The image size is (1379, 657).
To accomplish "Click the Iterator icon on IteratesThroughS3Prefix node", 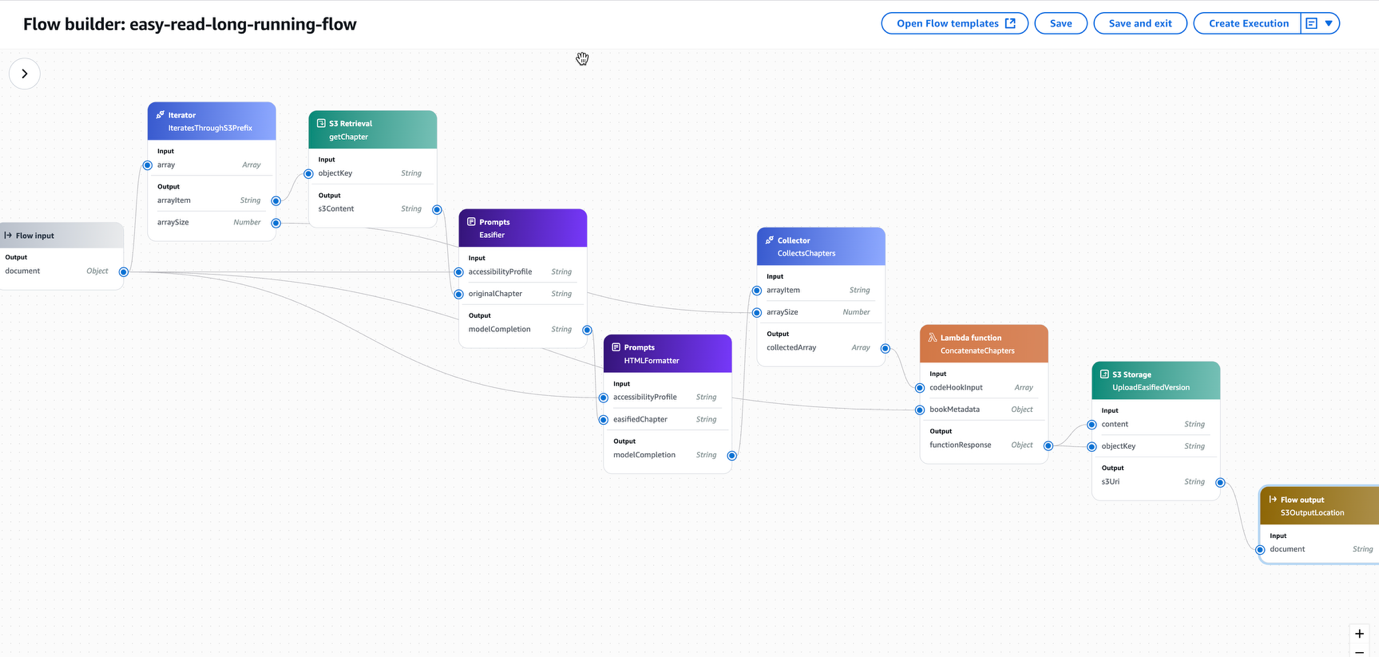I will pyautogui.click(x=160, y=114).
